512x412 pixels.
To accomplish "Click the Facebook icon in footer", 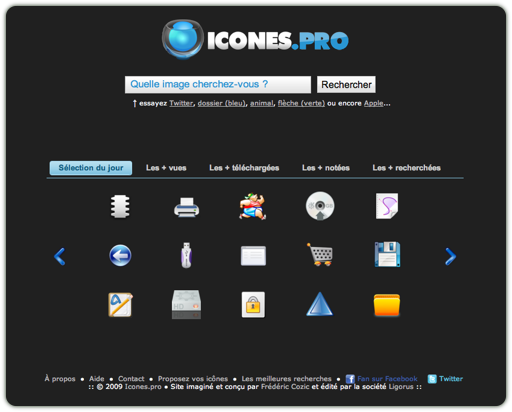I will point(350,379).
